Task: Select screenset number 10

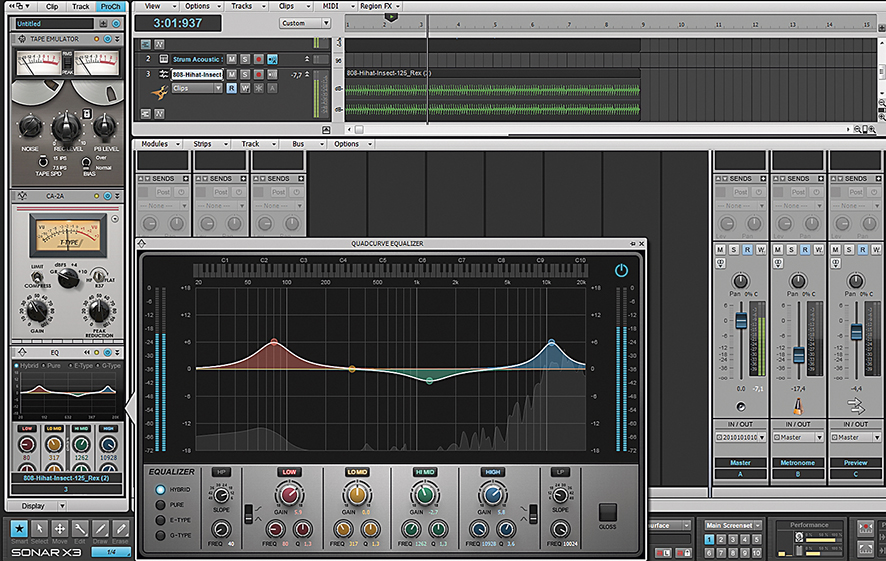Action: click(x=757, y=553)
